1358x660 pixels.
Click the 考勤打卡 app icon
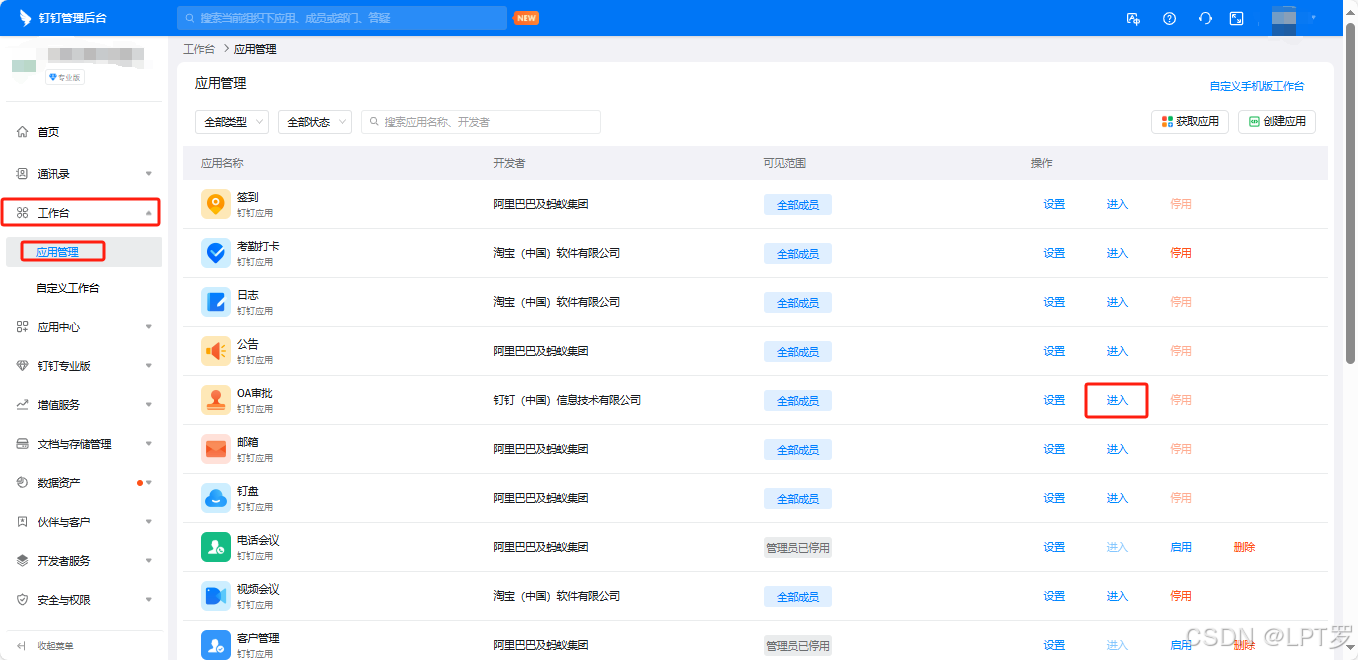tap(216, 253)
